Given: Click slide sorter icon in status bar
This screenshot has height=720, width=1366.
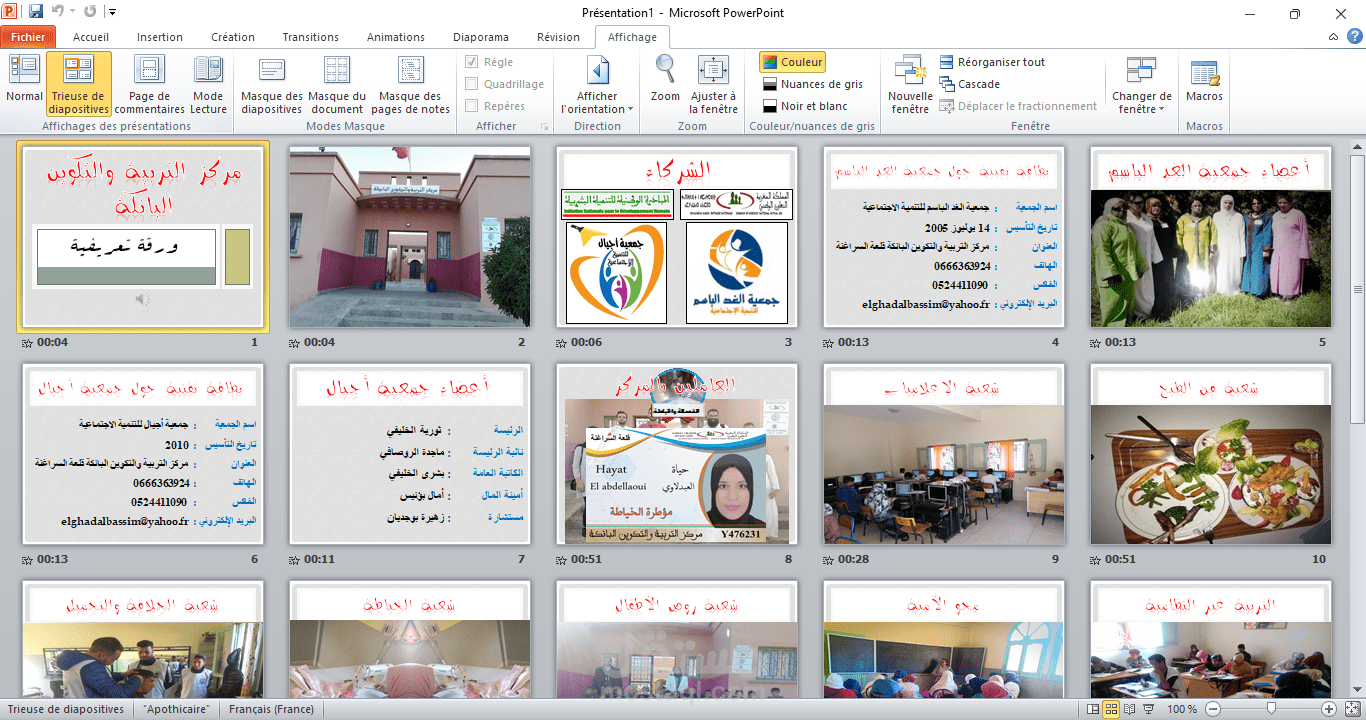Looking at the screenshot, I should [x=1111, y=709].
